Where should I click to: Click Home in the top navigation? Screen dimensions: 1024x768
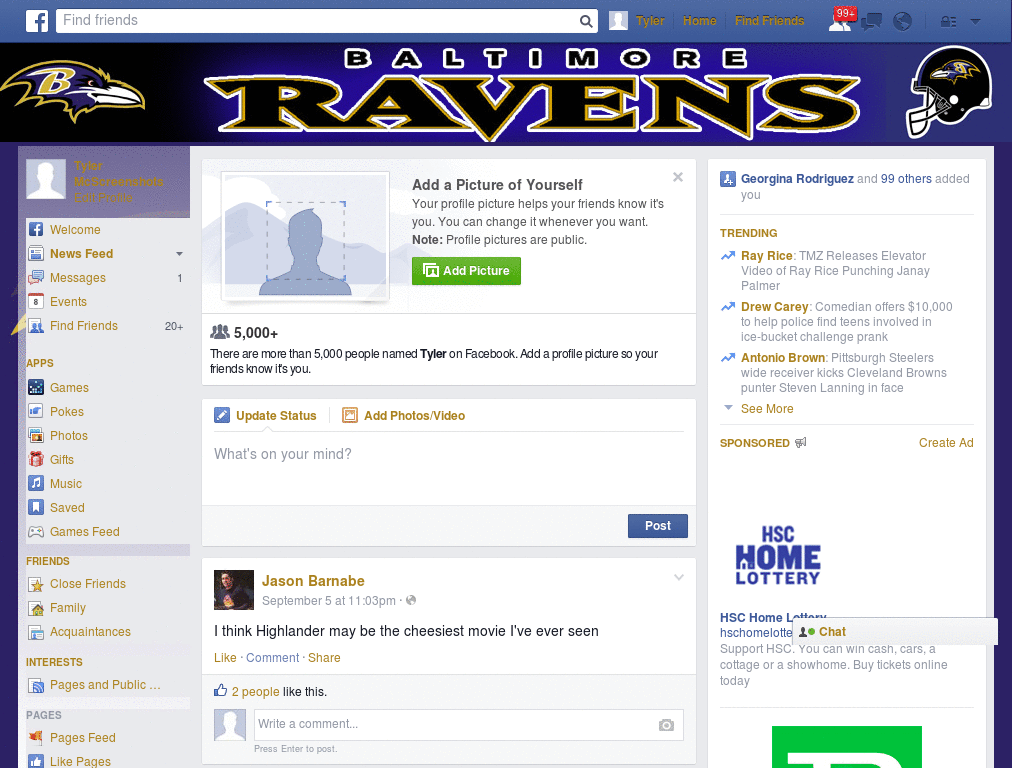(x=699, y=21)
